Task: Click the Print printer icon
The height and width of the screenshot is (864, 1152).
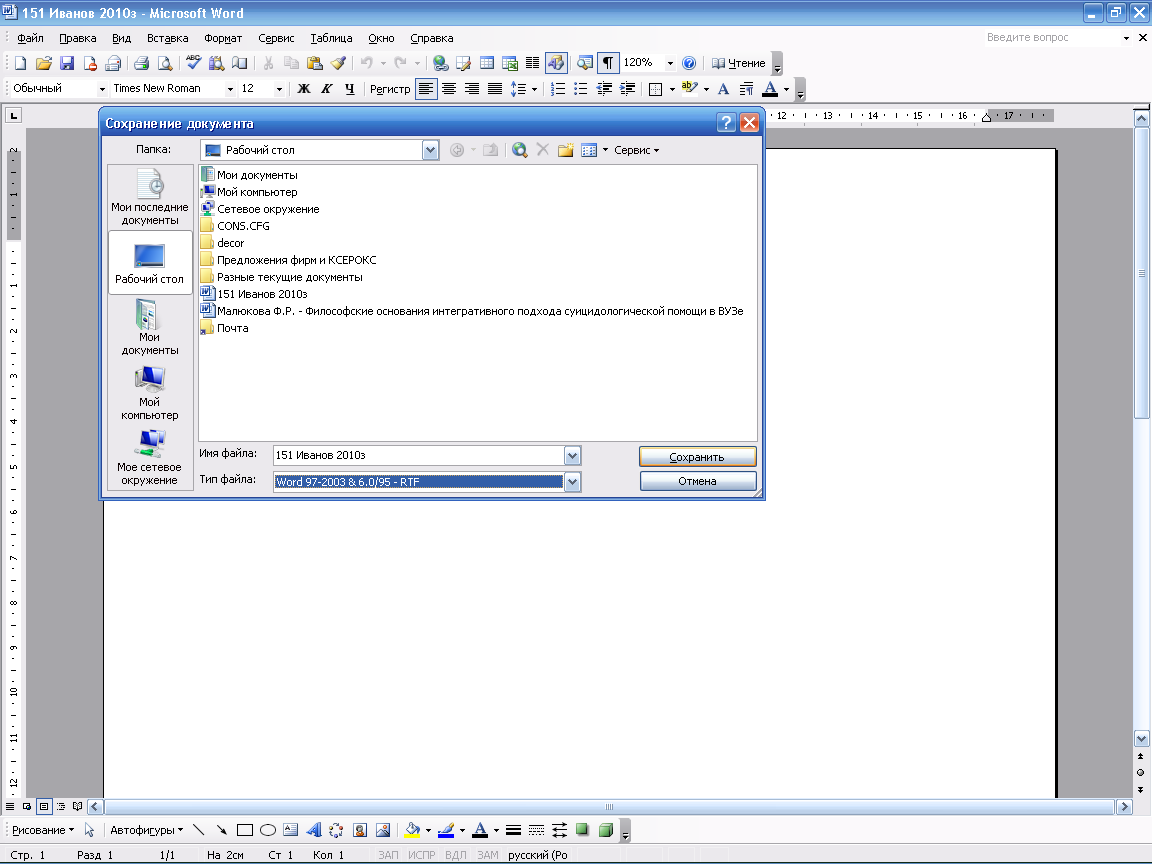Action: (x=142, y=63)
